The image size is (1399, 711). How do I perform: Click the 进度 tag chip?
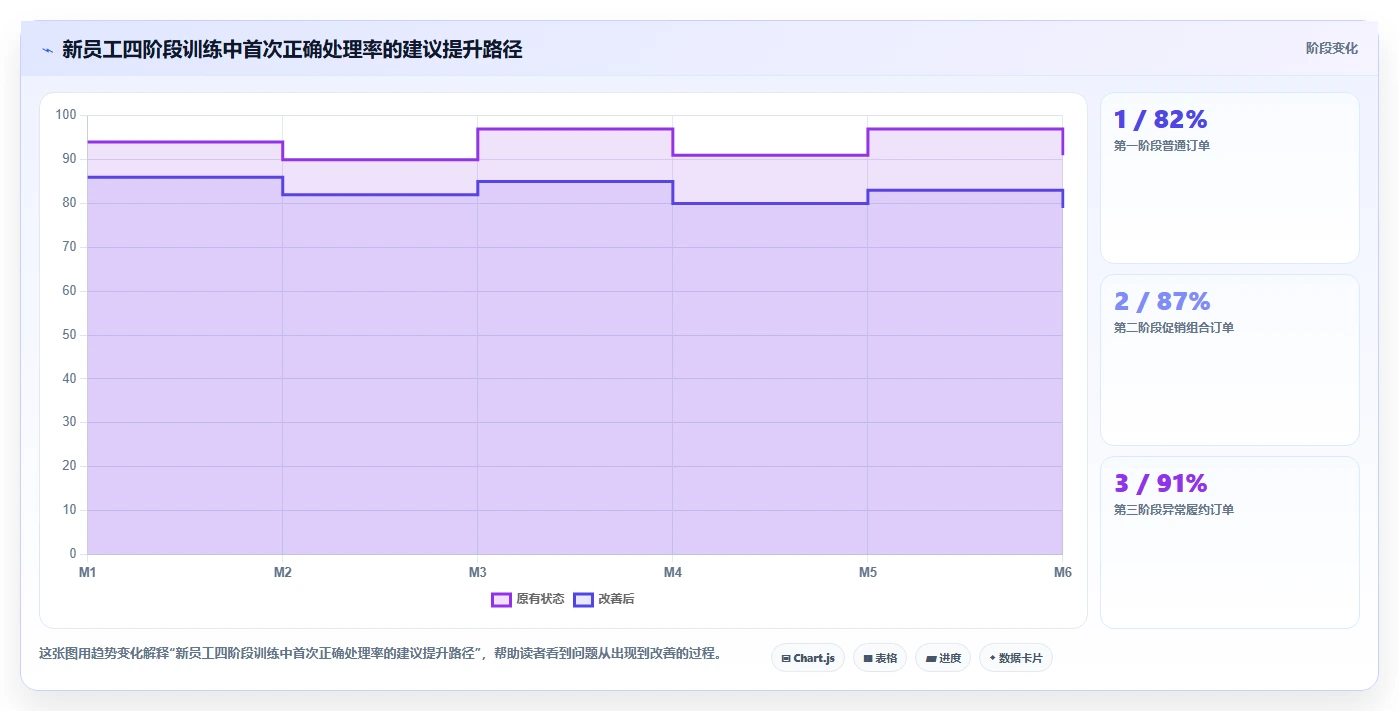tap(943, 658)
